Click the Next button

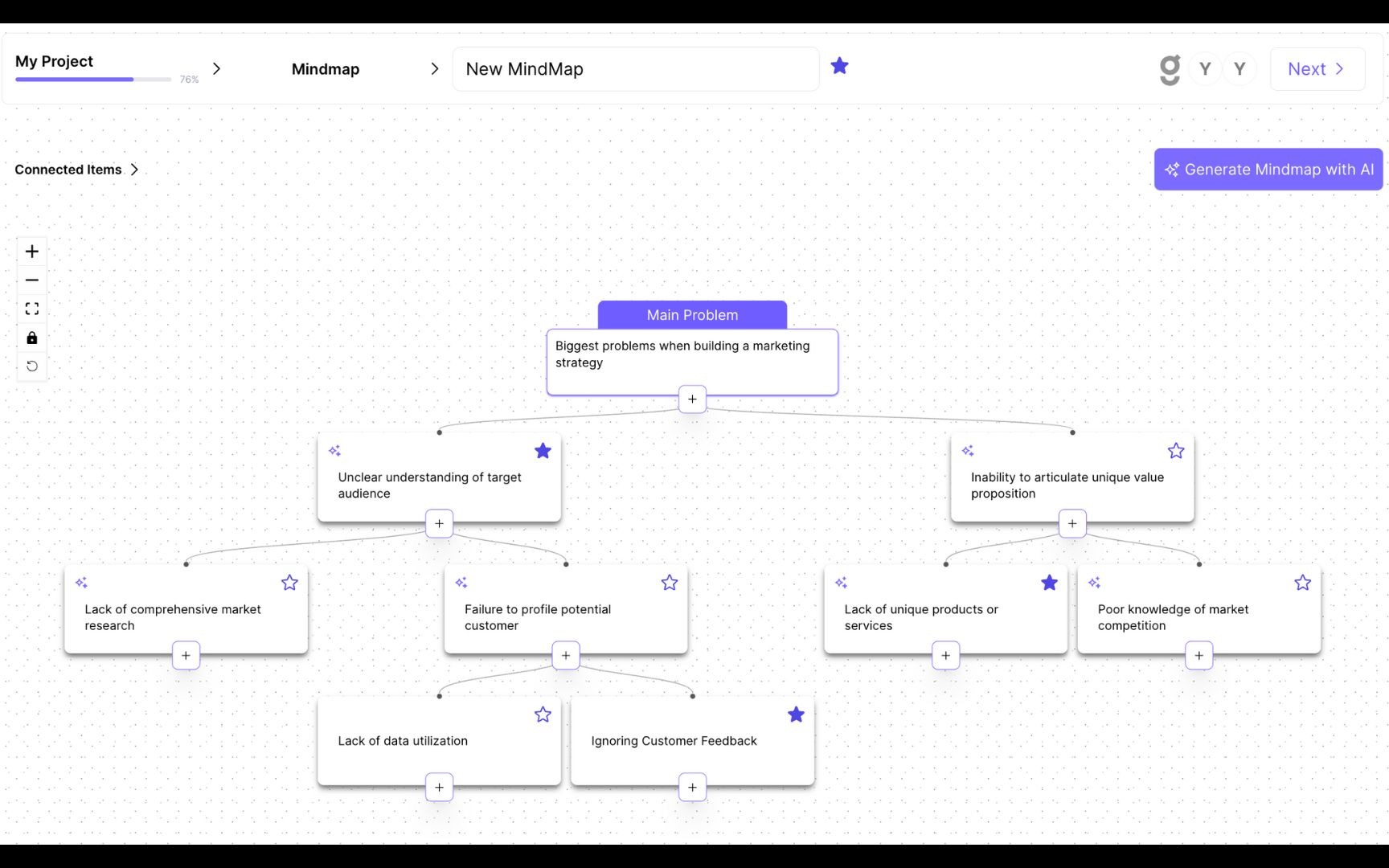(1316, 69)
